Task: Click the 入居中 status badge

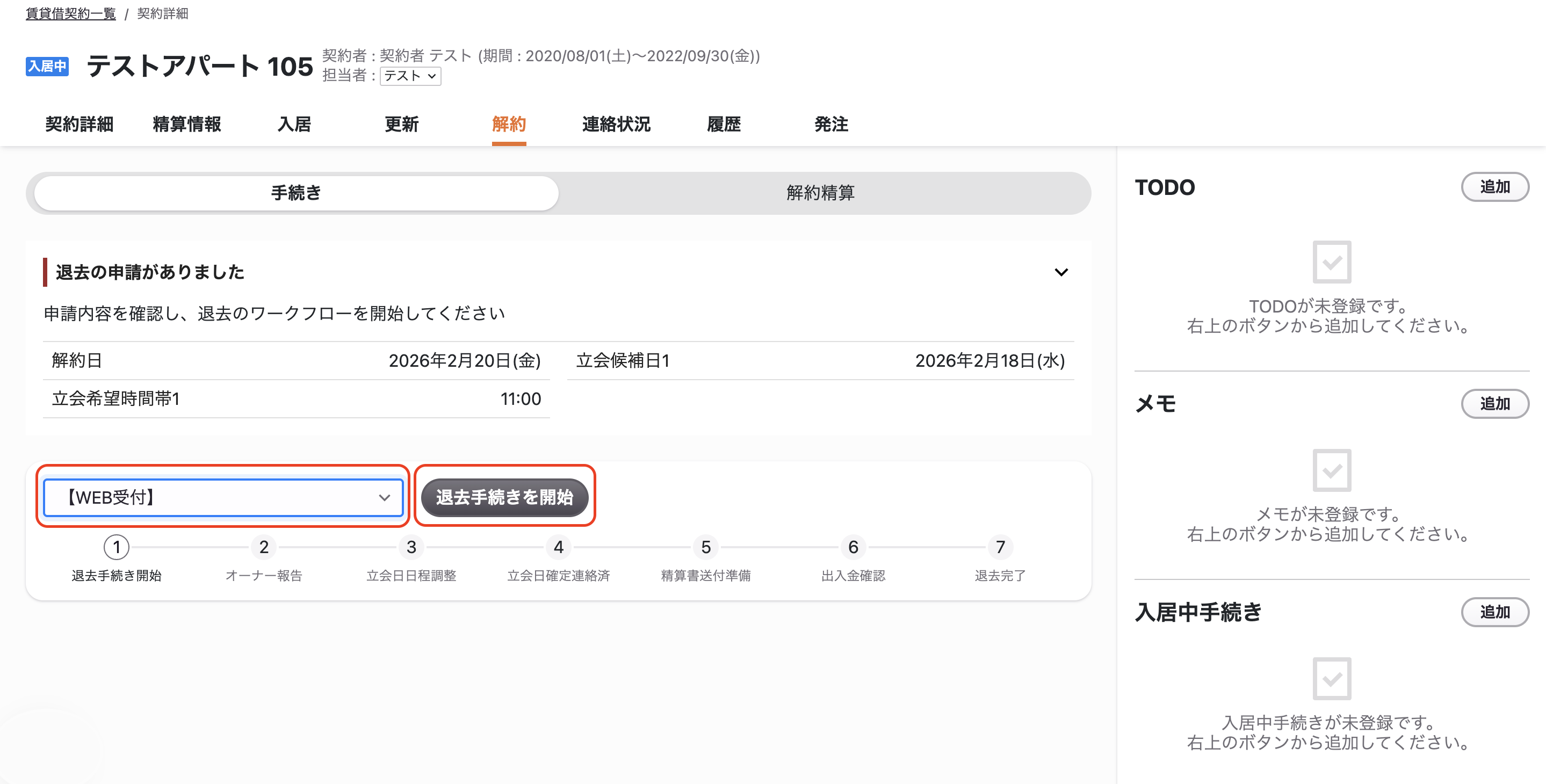Action: tap(47, 66)
